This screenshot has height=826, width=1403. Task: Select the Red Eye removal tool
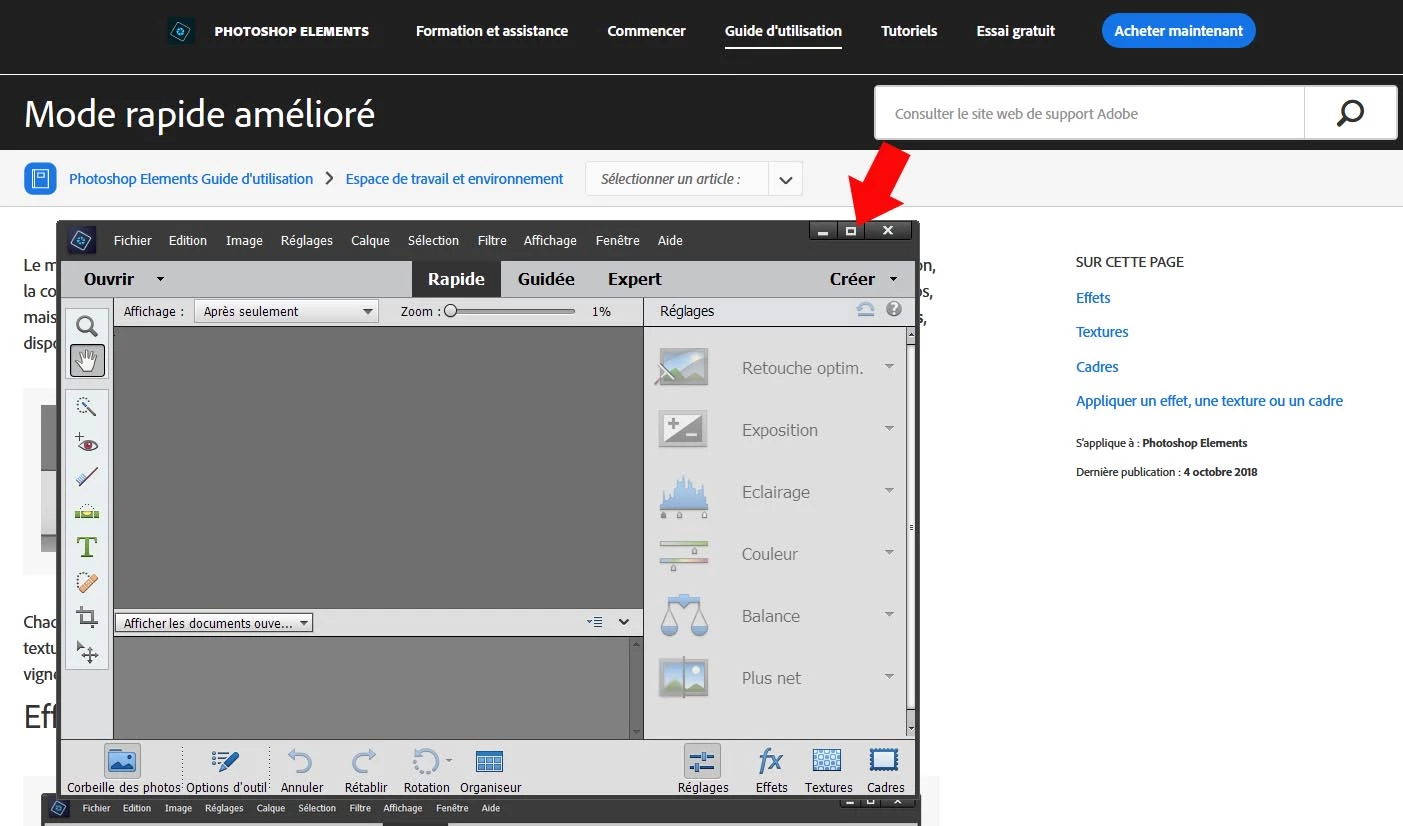(x=87, y=442)
